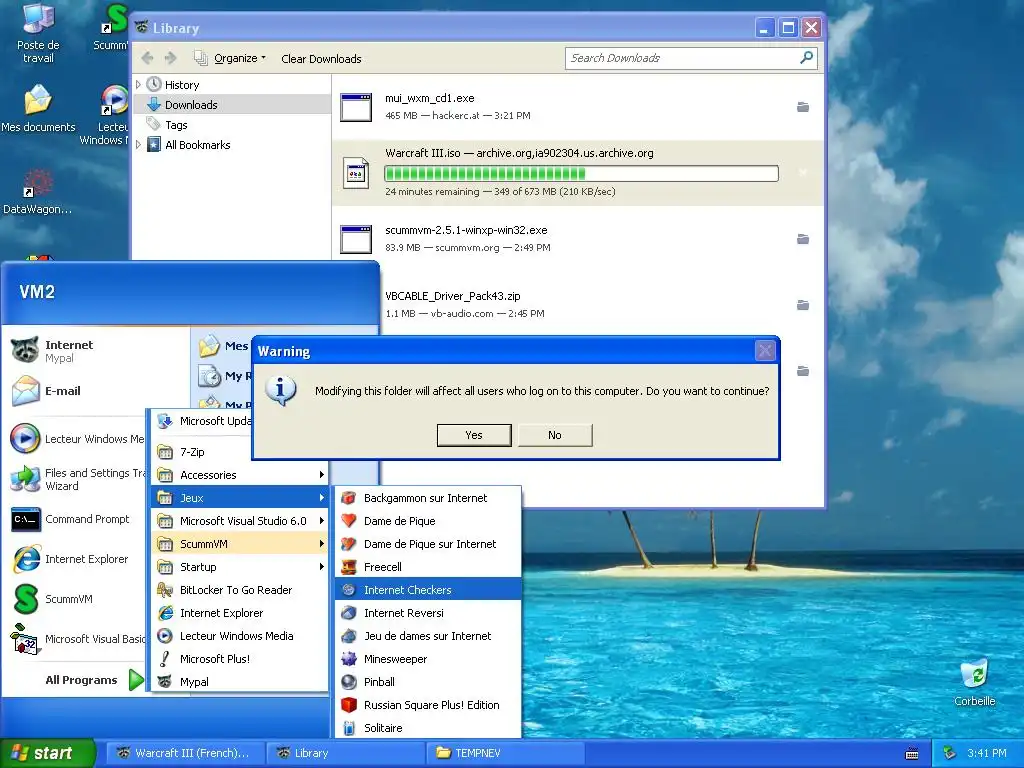Launch ScummVM from Start menu left column

point(77,599)
